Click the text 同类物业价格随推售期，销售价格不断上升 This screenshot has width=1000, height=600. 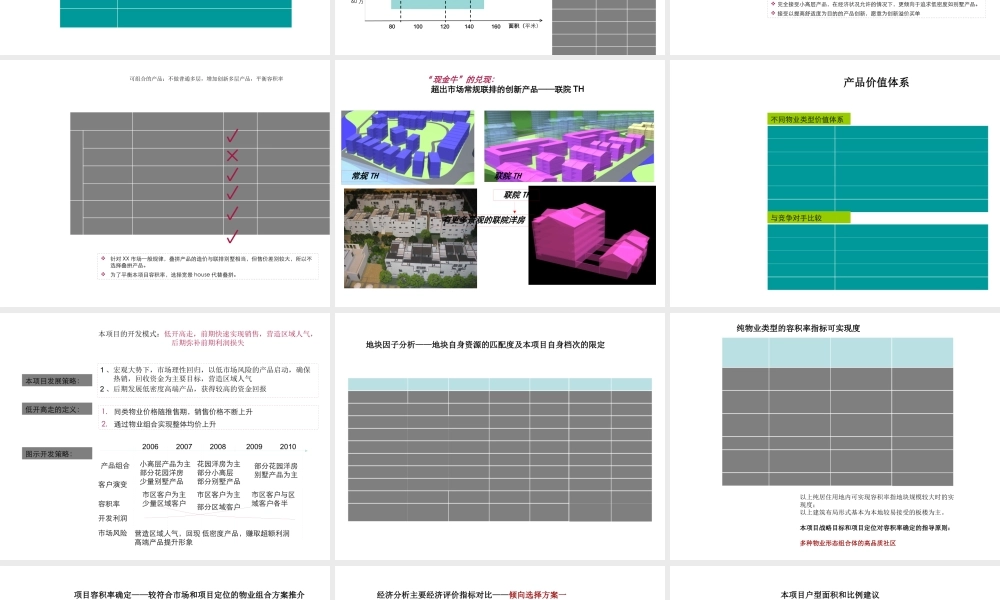pos(183,412)
